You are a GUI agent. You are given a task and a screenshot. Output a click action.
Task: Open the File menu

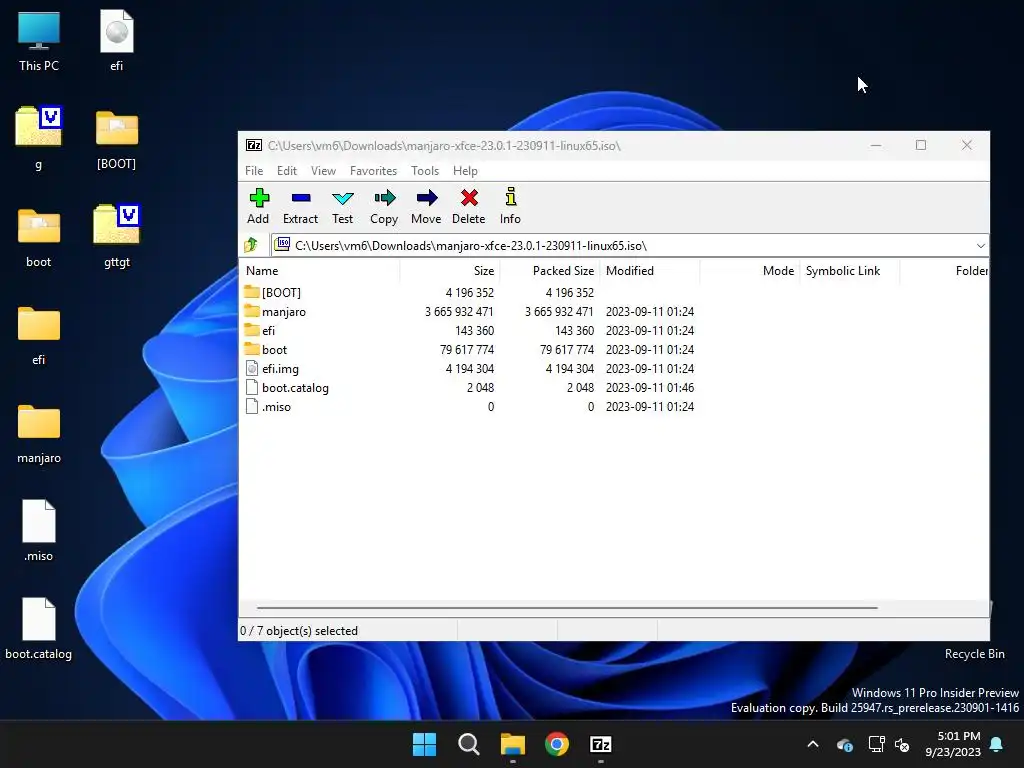(254, 170)
